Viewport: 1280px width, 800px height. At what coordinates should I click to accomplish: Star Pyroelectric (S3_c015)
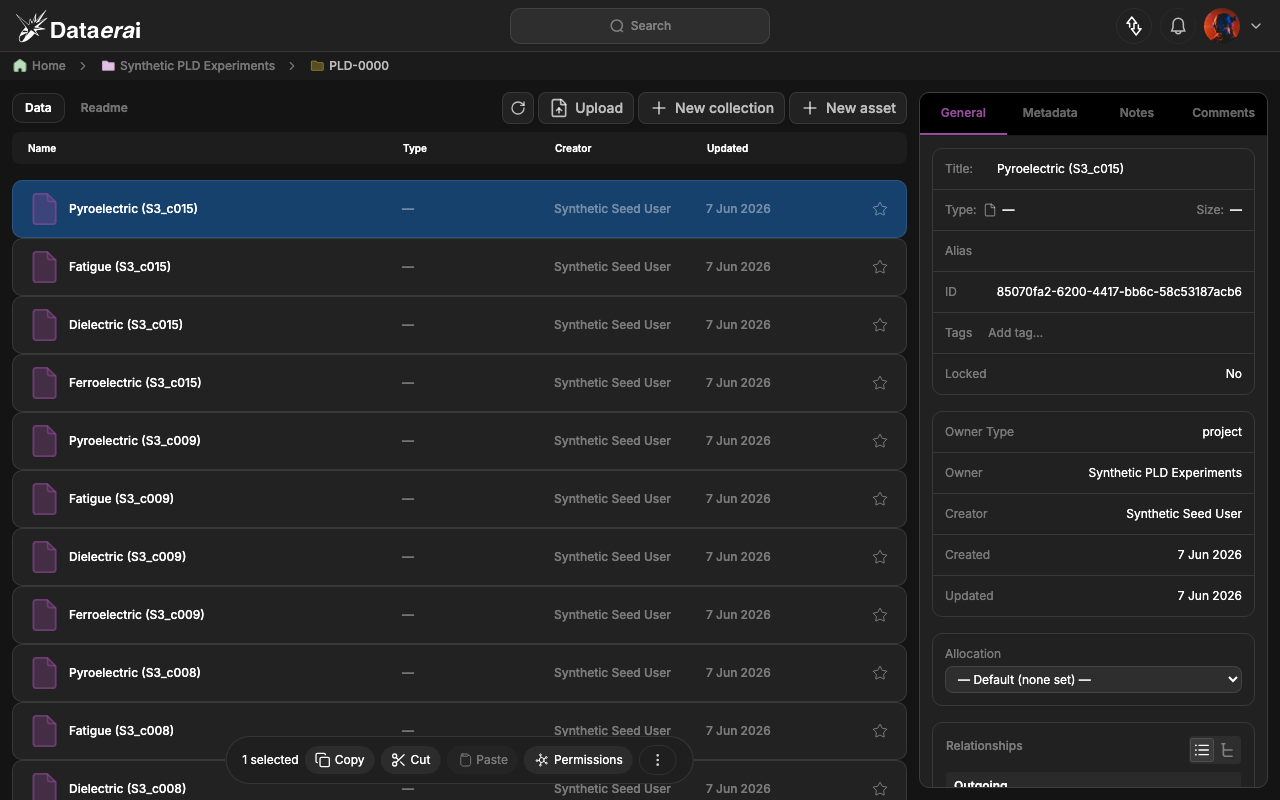click(880, 209)
